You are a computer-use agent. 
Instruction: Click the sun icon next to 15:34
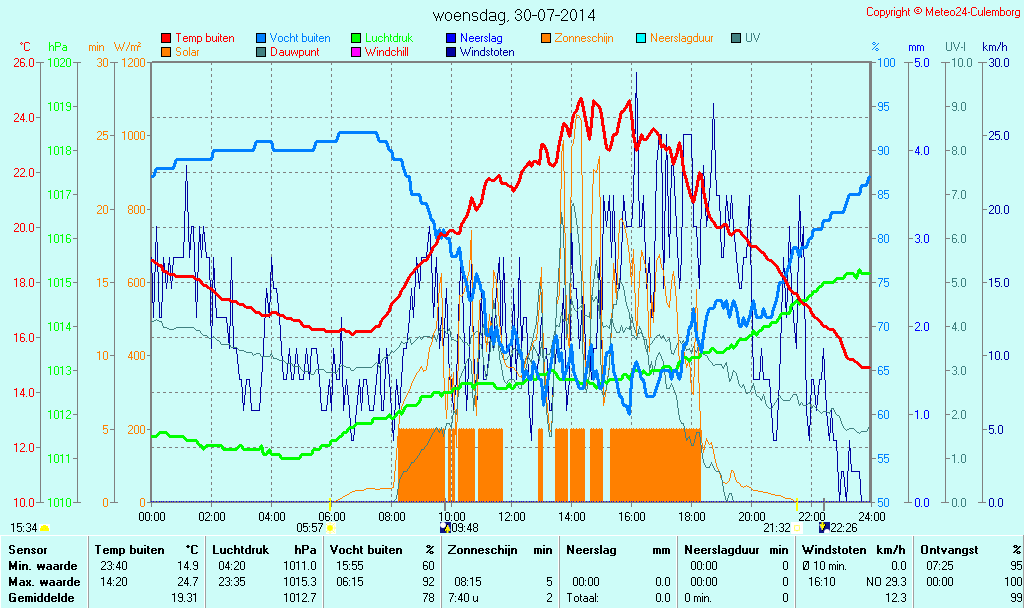click(45, 528)
